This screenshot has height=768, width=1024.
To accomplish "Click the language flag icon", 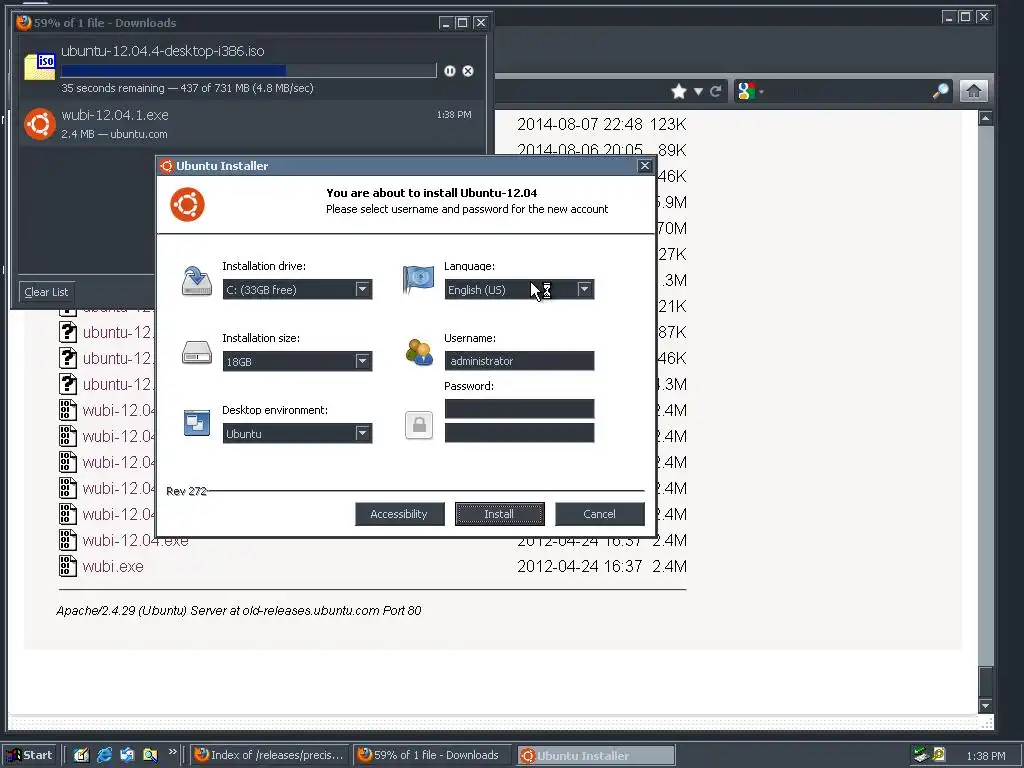I will tap(418, 280).
